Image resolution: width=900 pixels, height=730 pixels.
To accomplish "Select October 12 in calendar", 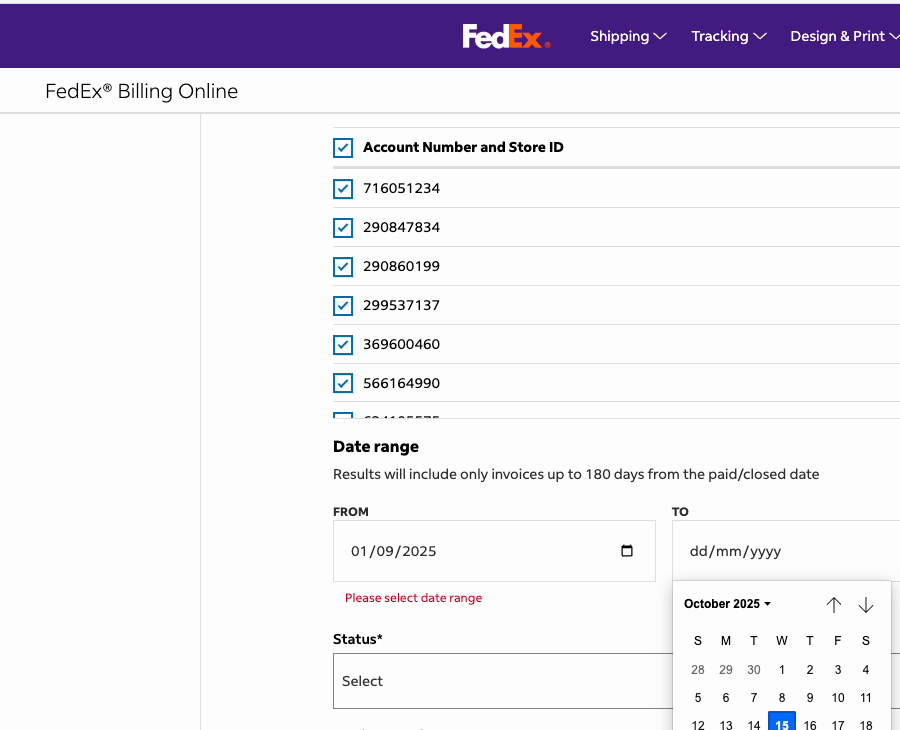I will [698, 724].
